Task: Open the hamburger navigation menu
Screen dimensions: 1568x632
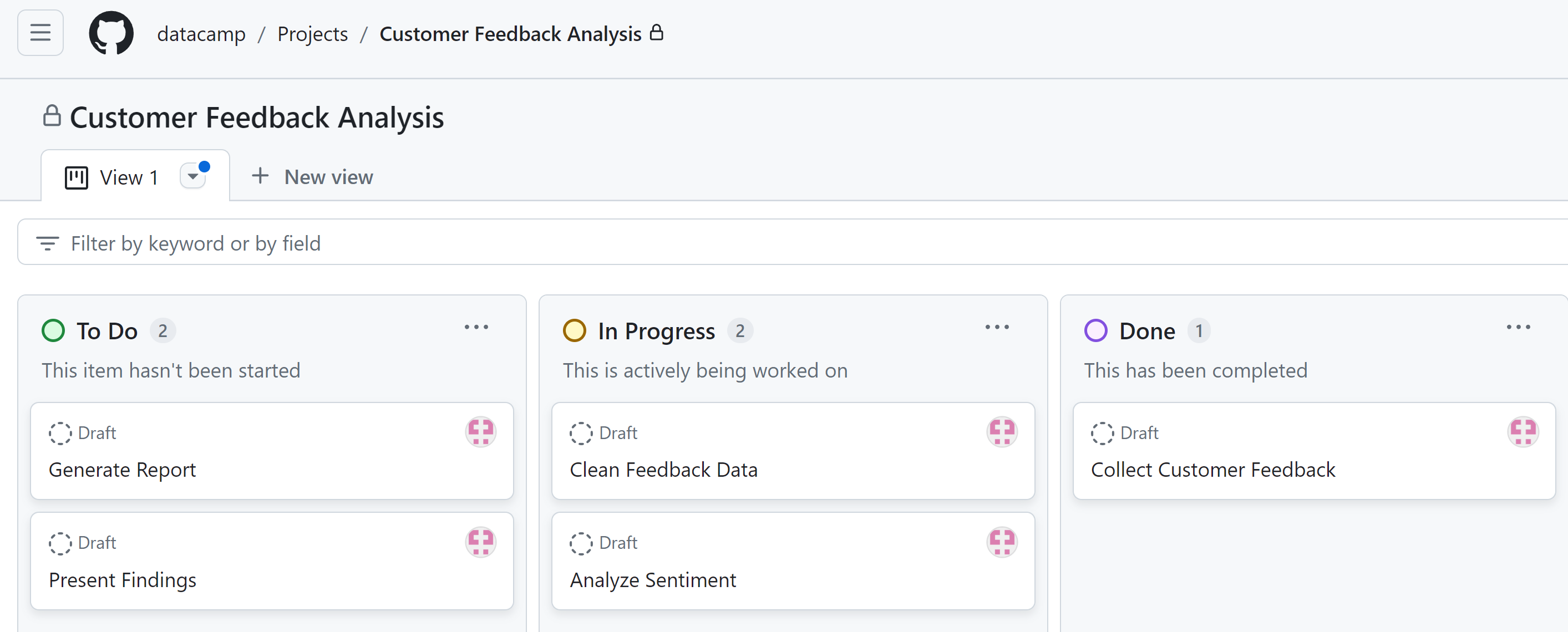Action: pos(40,33)
